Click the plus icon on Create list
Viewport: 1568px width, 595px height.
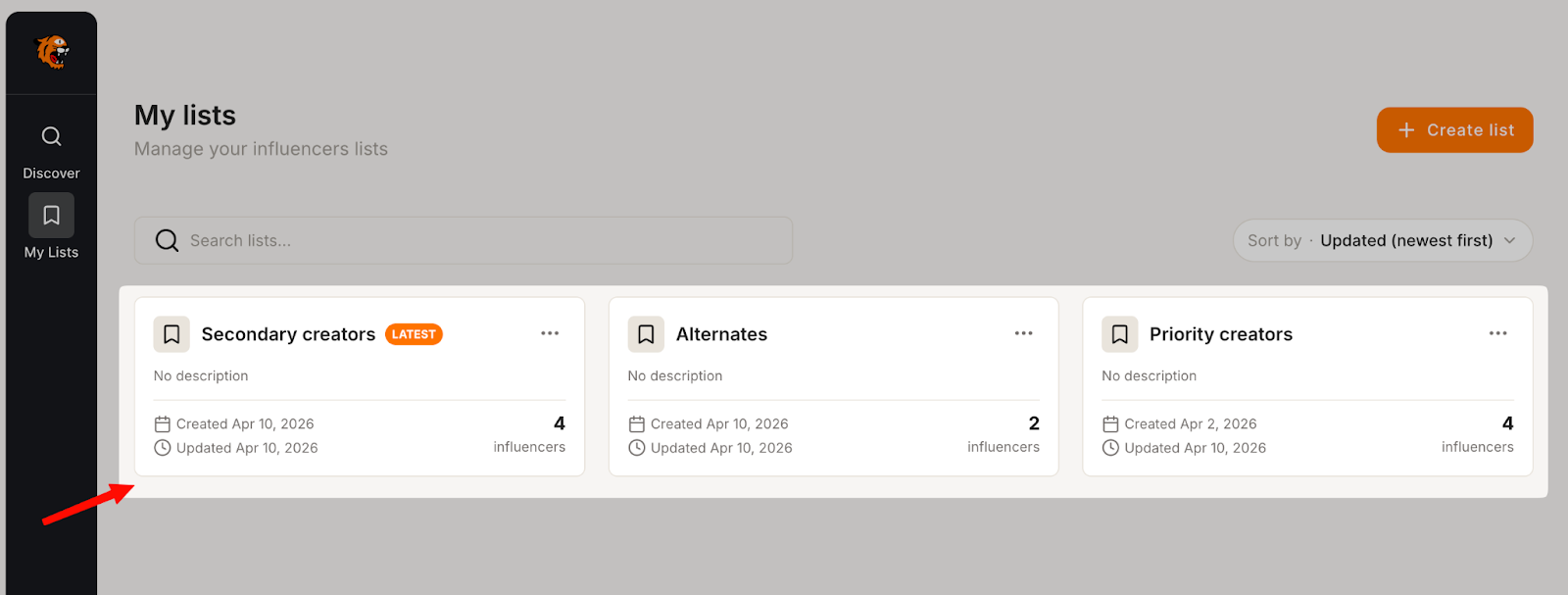1406,130
